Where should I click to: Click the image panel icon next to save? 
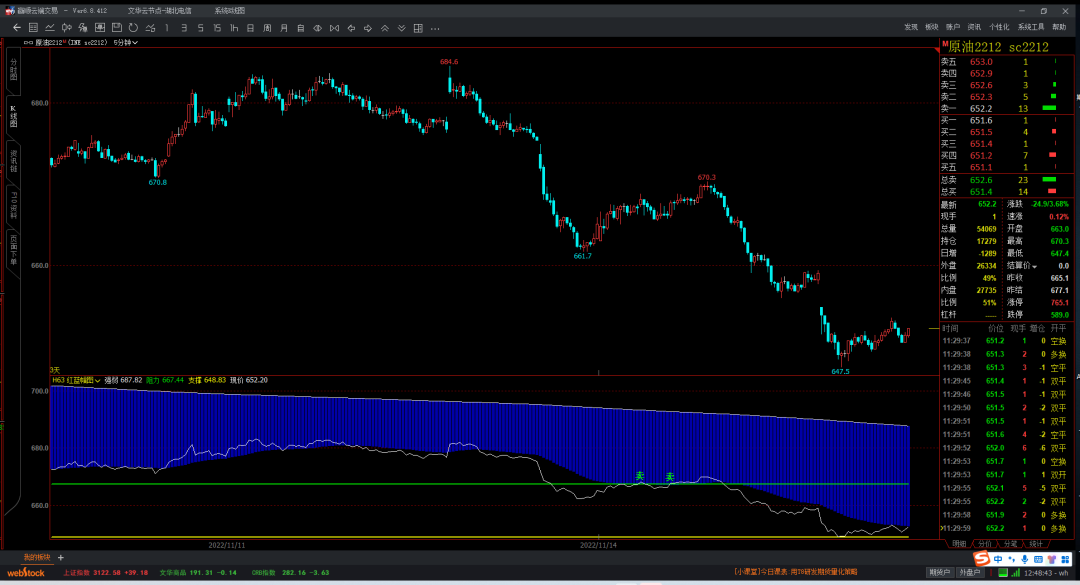[x=100, y=28]
